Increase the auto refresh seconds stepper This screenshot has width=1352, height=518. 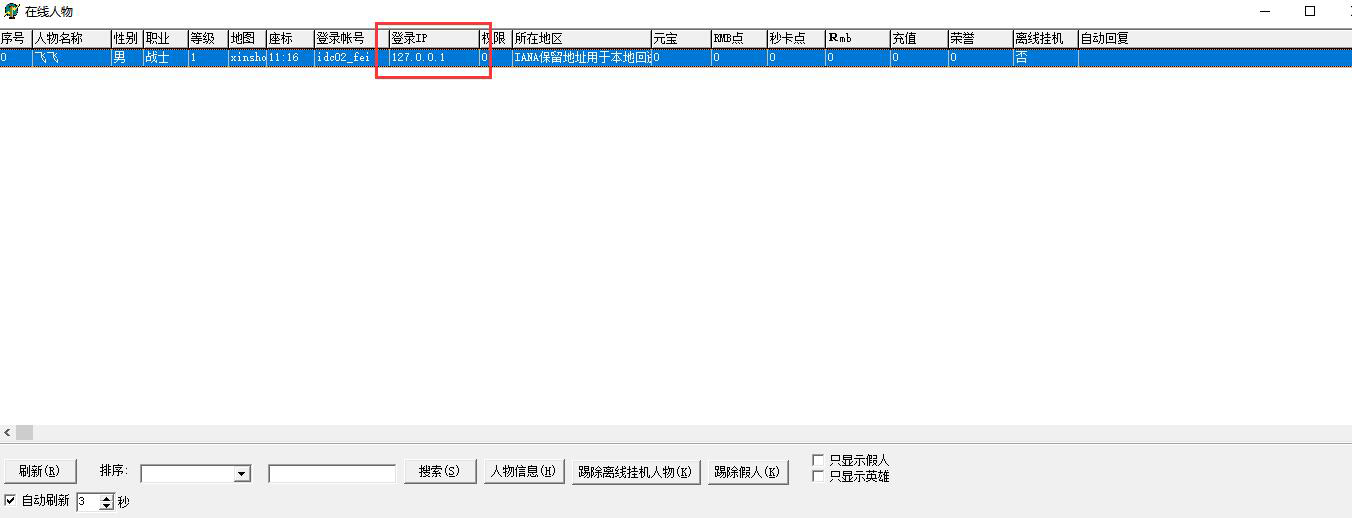pyautogui.click(x=106, y=497)
